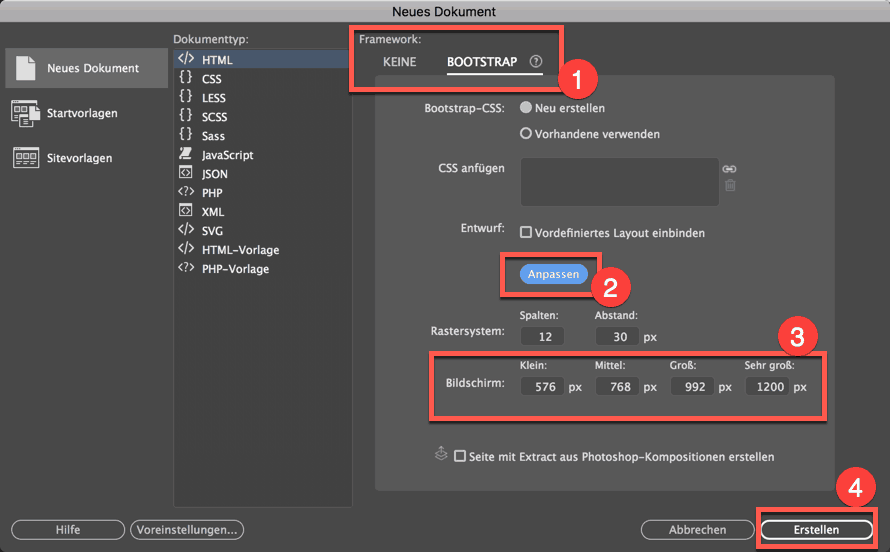Click the Extract layers icon near Photoshop option
This screenshot has width=890, height=552.
pos(441,453)
